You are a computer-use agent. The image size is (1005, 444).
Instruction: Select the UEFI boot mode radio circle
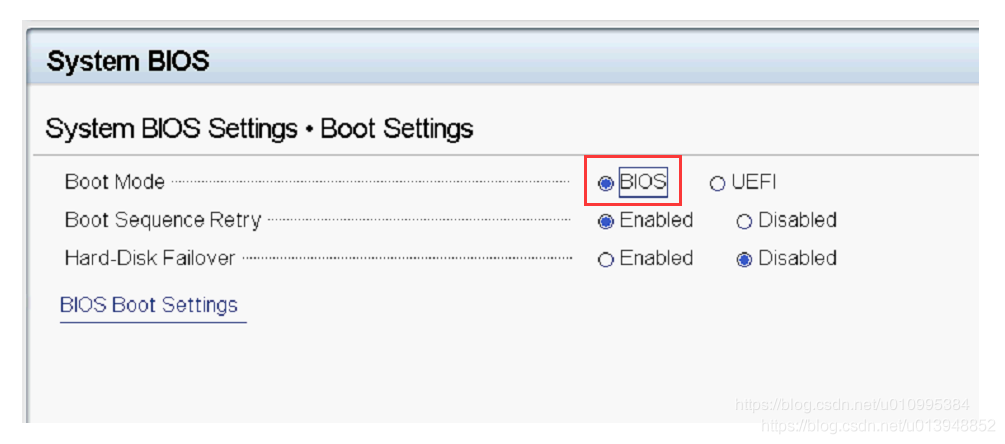[x=717, y=184]
